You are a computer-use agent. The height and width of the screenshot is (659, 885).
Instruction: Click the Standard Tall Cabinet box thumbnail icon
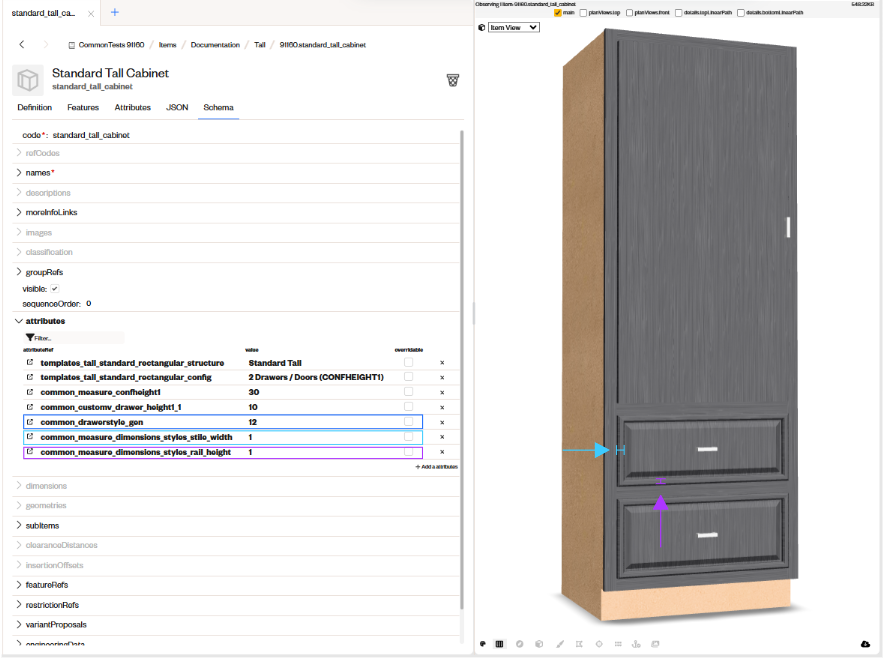click(x=27, y=80)
